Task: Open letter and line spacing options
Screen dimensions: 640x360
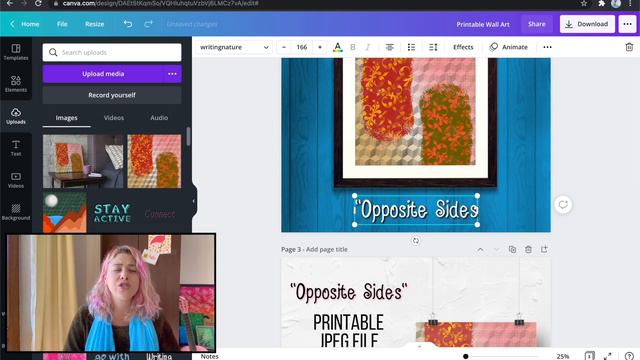Action: tap(433, 47)
